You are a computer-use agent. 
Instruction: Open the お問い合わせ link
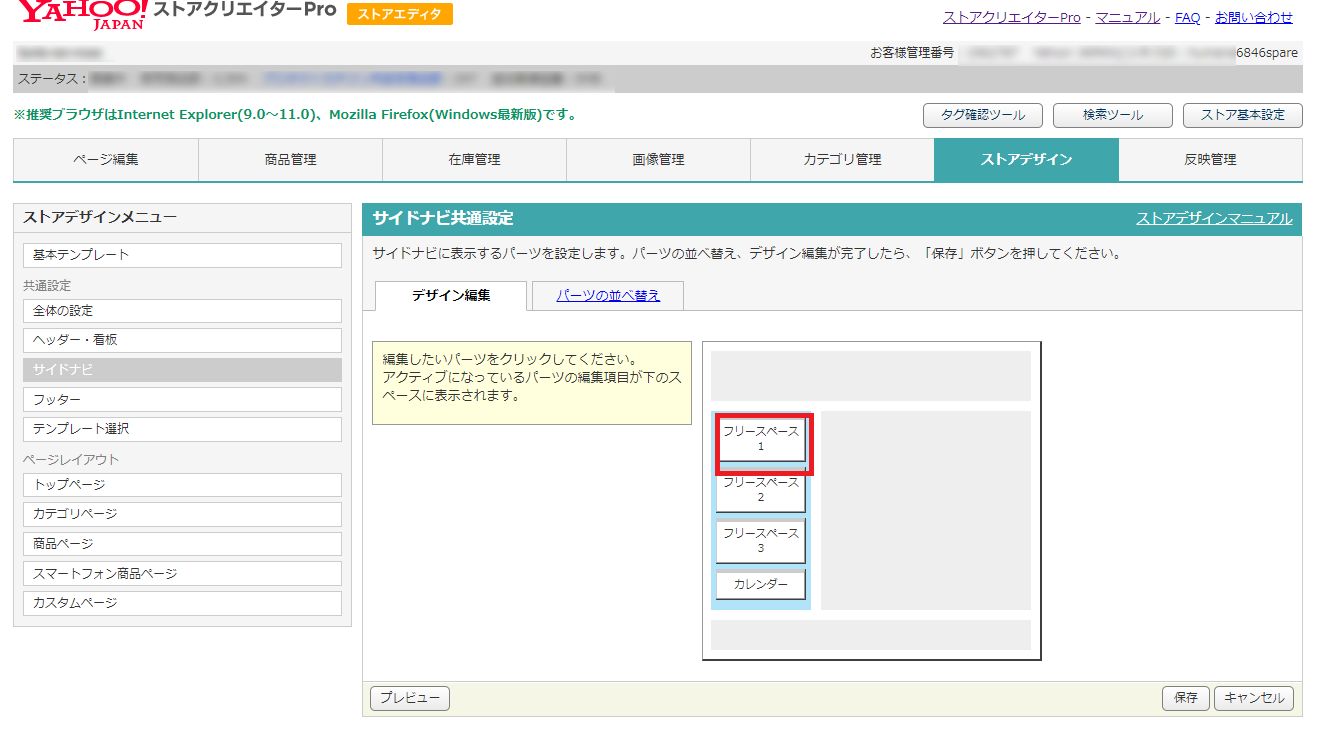pyautogui.click(x=1253, y=17)
